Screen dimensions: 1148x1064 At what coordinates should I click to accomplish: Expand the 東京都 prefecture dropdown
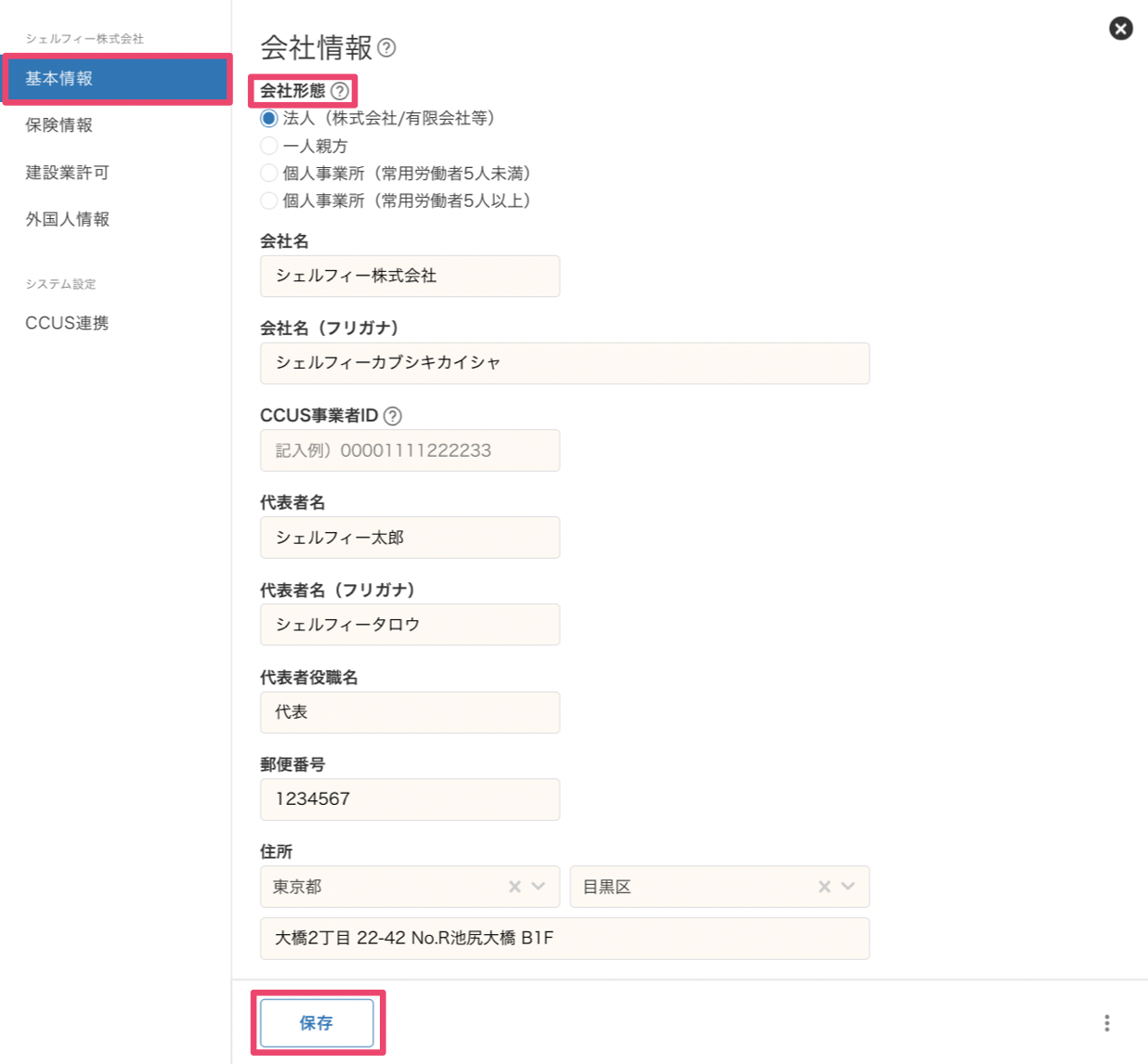click(x=539, y=887)
